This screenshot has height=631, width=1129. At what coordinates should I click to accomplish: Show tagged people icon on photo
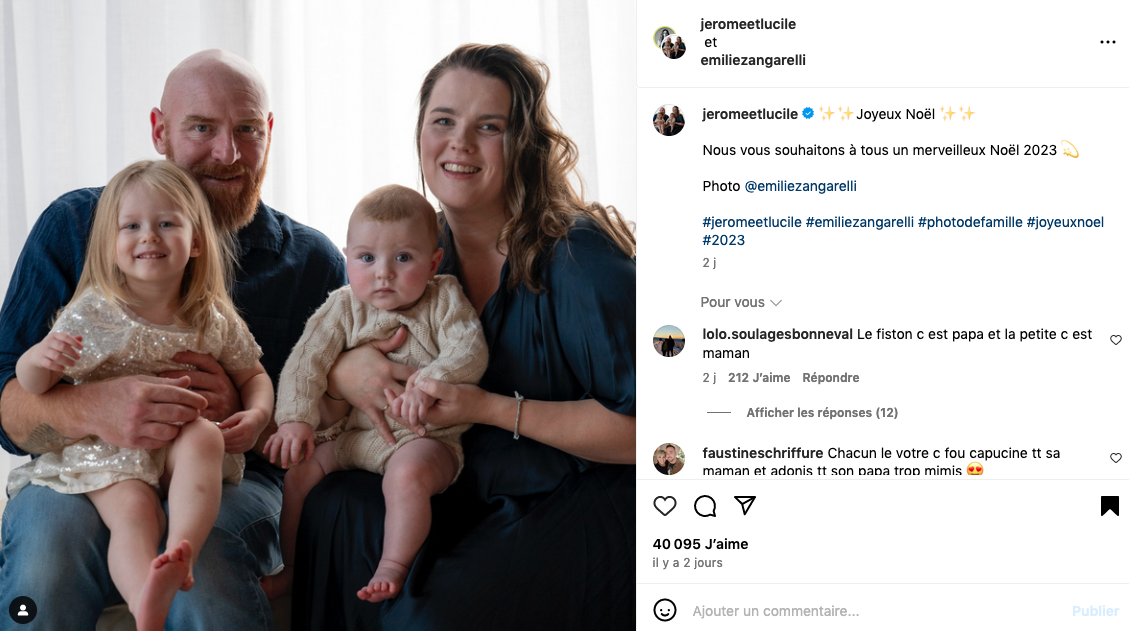tap(23, 610)
